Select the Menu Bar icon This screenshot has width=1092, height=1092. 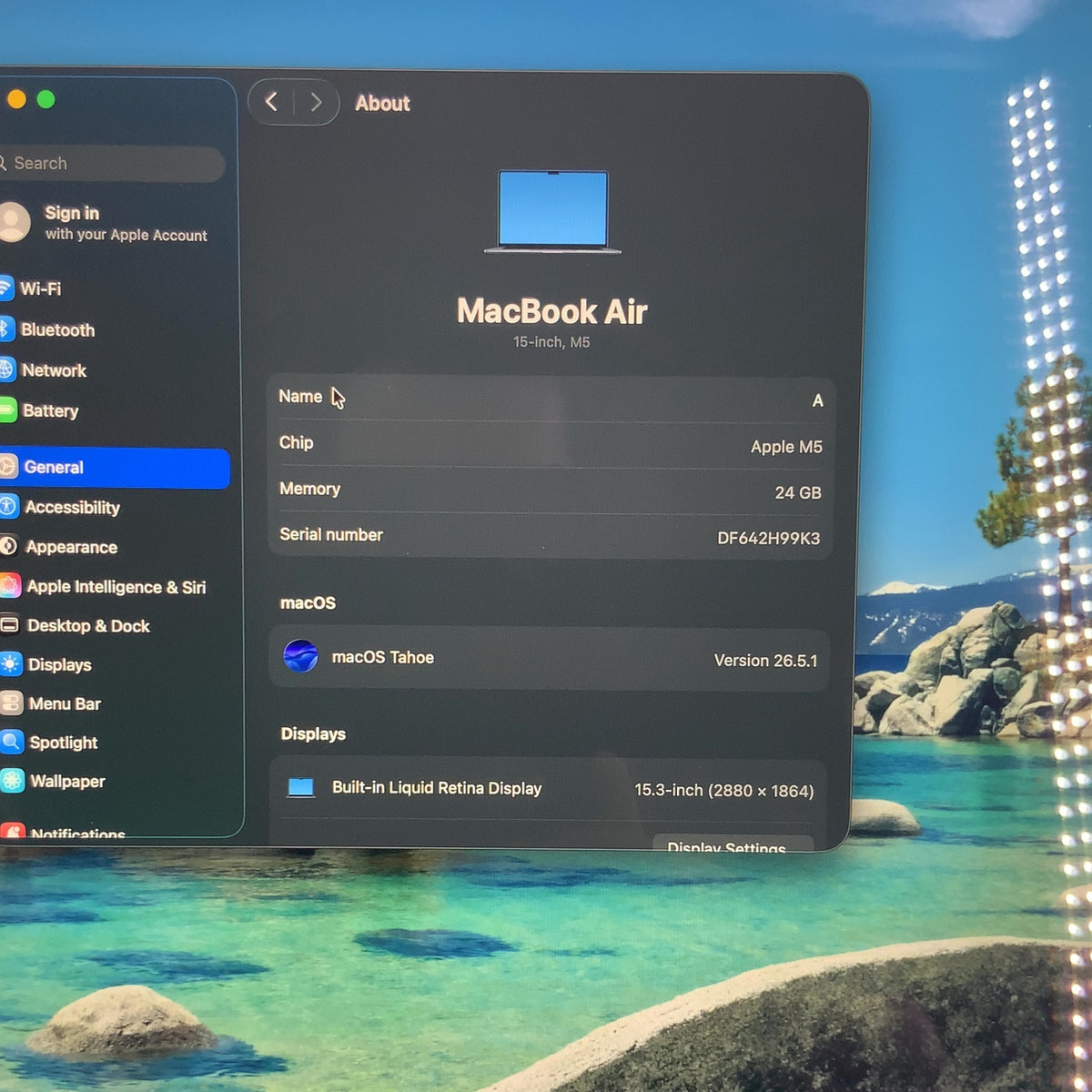pos(11,703)
